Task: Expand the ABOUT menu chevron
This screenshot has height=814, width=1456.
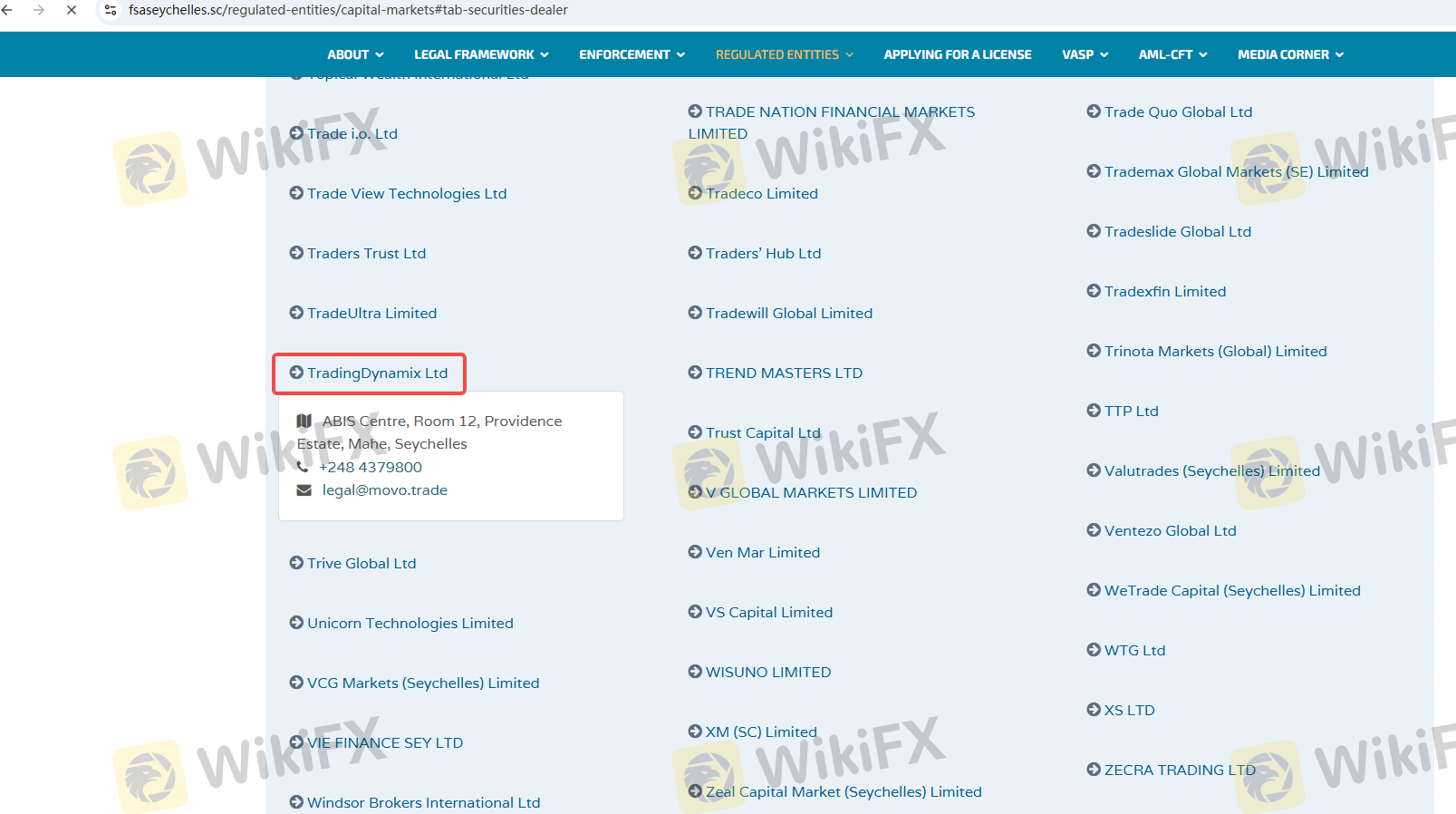Action: [x=380, y=55]
